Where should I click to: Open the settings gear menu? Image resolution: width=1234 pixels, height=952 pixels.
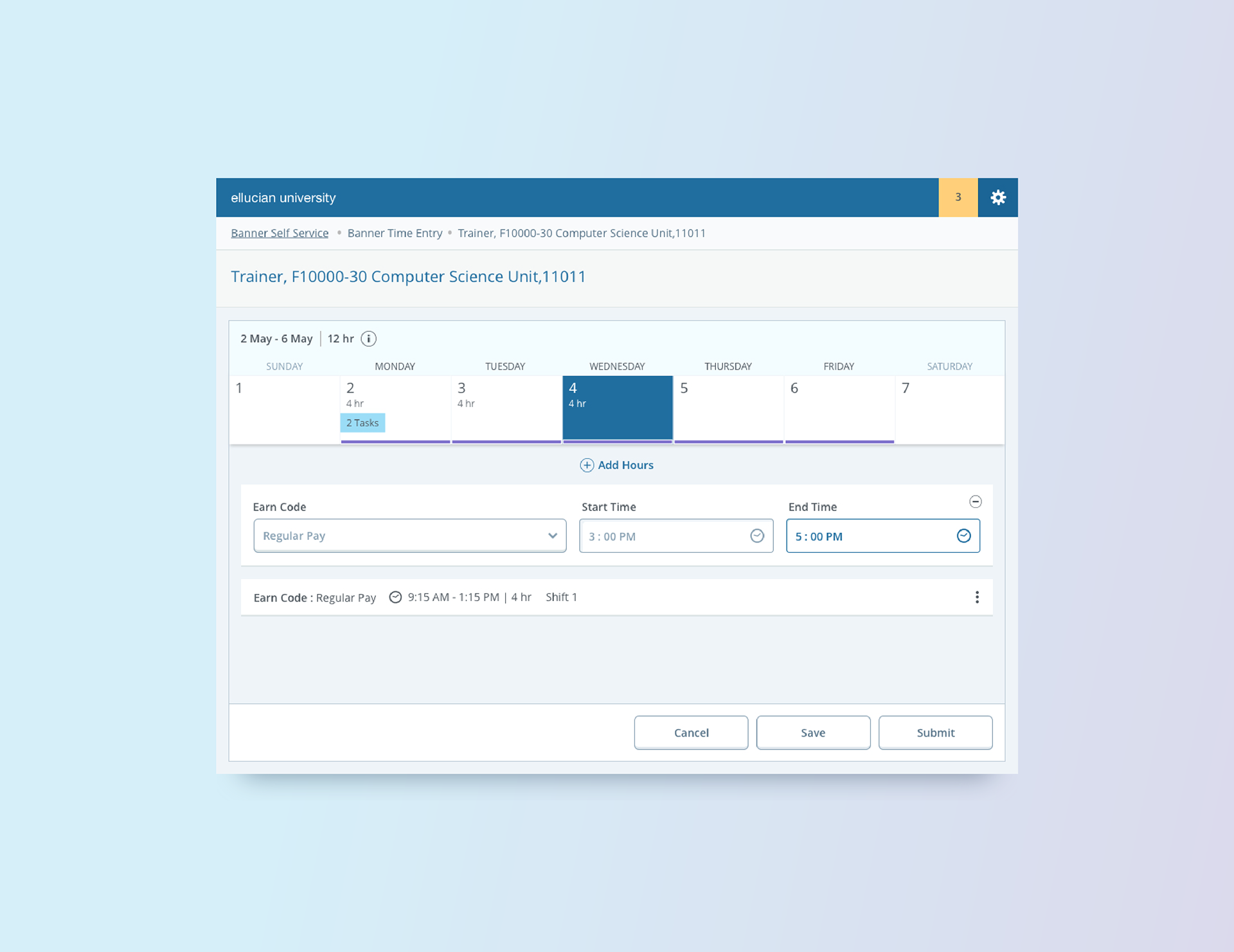click(997, 197)
